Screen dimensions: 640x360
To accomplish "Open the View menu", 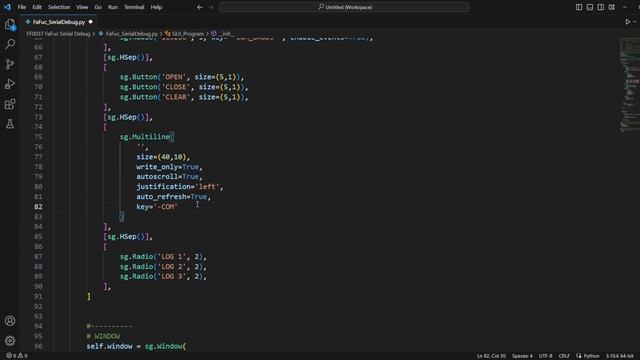I will click(82, 7).
